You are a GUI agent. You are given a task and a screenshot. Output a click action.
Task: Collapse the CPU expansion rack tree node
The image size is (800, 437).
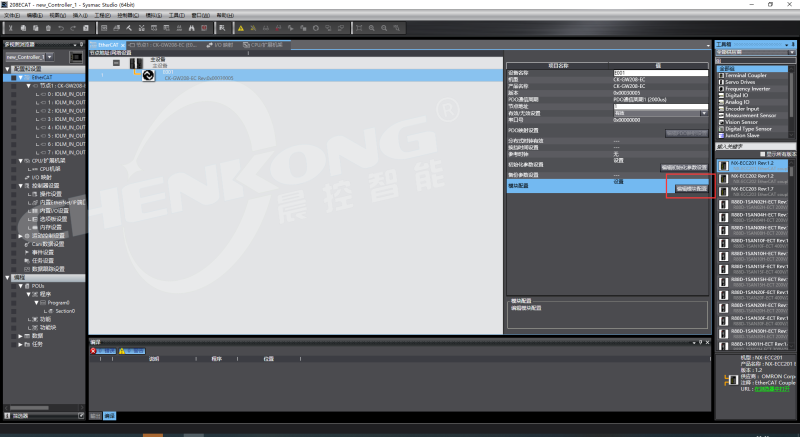[20, 161]
